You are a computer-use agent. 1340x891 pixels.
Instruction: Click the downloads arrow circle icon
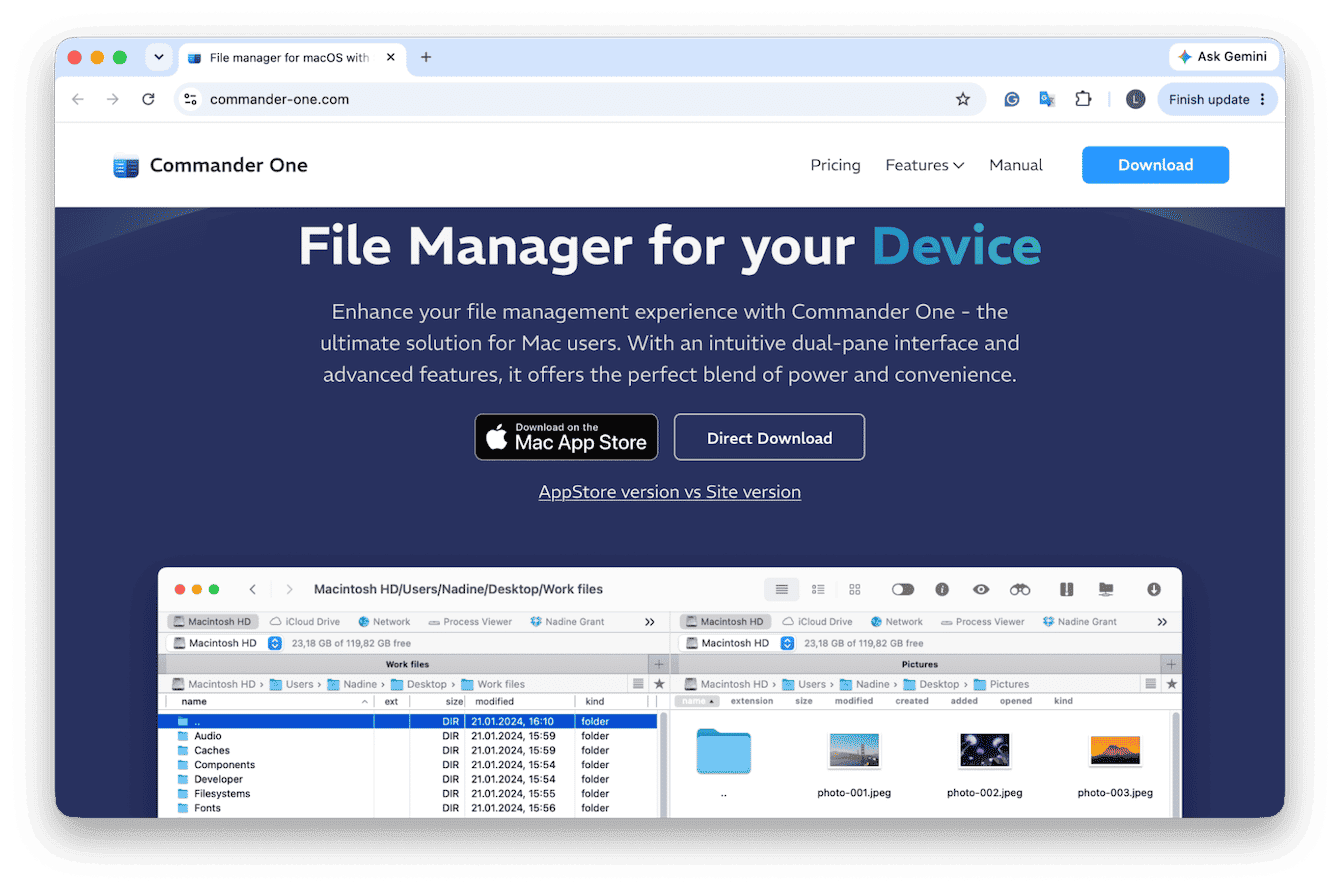(x=1154, y=590)
